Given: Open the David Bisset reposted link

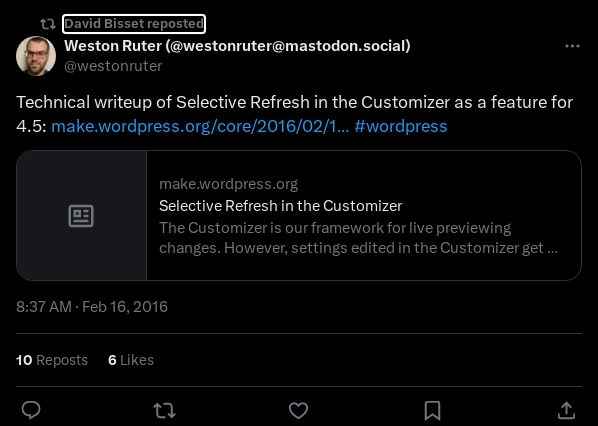Looking at the screenshot, I should (134, 24).
